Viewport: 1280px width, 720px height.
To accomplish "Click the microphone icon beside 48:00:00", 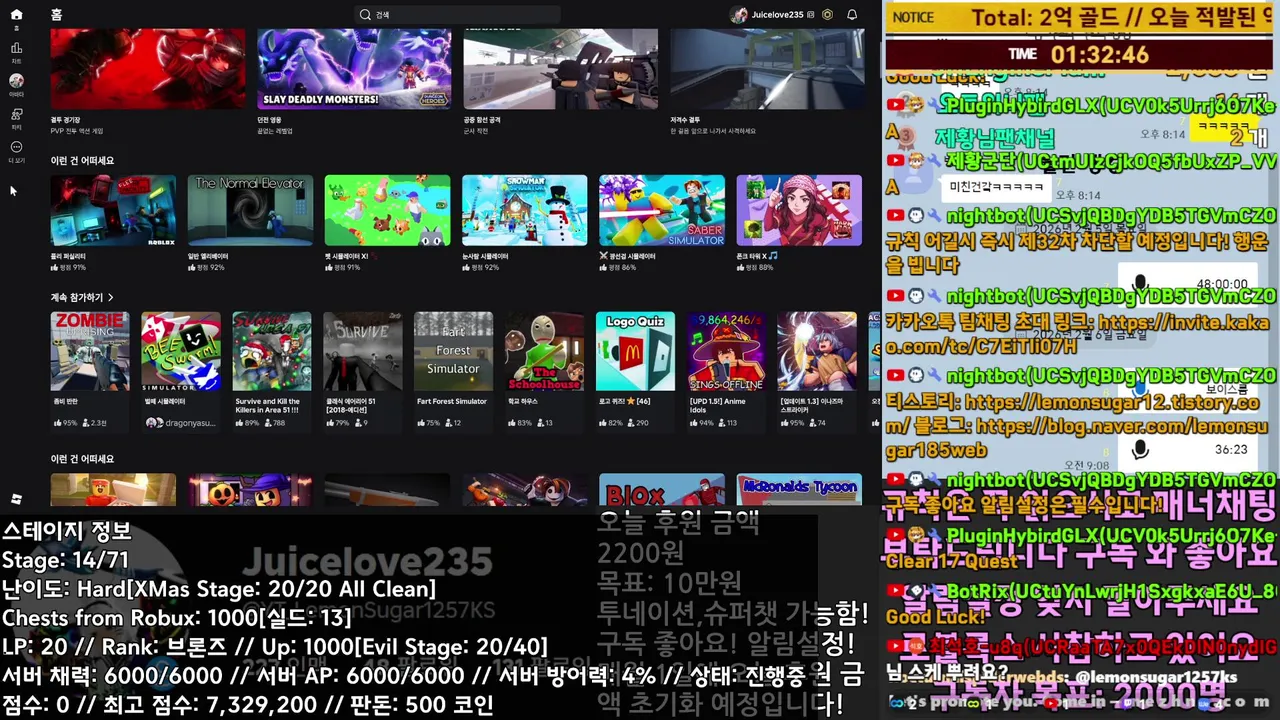I will 1140,284.
